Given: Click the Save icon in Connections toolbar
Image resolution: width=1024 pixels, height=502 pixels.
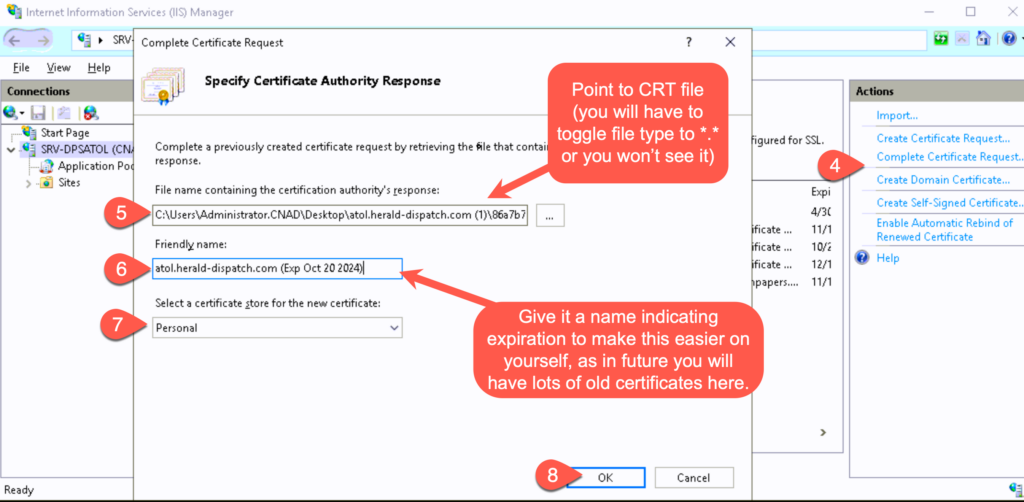Looking at the screenshot, I should coord(38,113).
